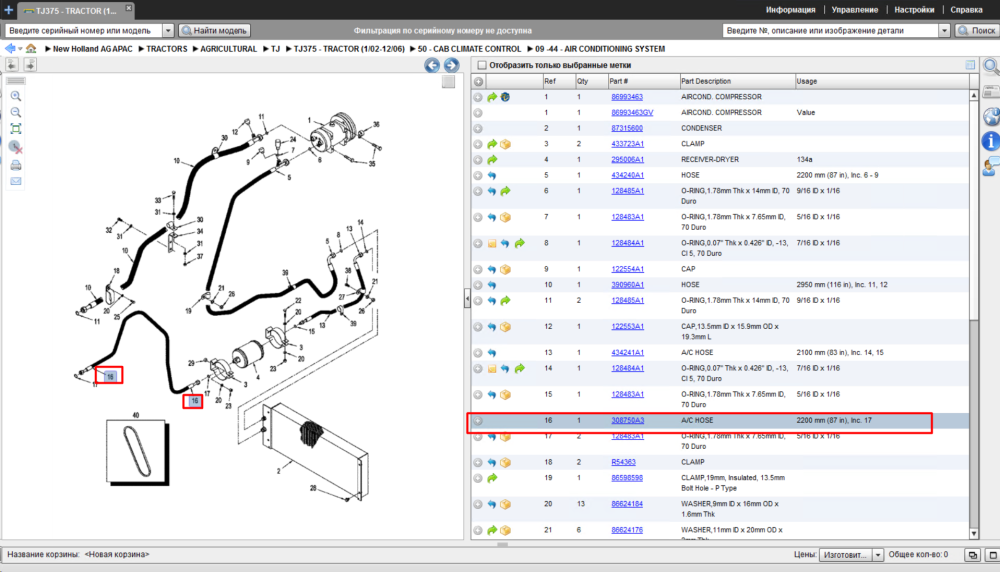Click the green arrow icon in CLAMP 86598598 row

tap(492, 478)
